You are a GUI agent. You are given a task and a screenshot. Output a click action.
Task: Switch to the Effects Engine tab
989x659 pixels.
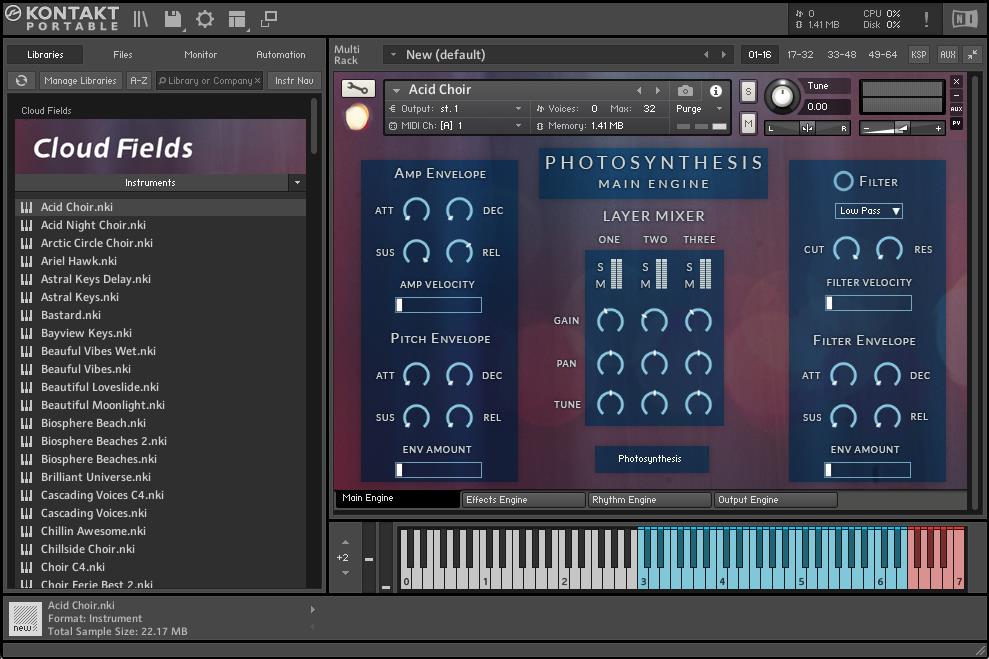[x=524, y=500]
